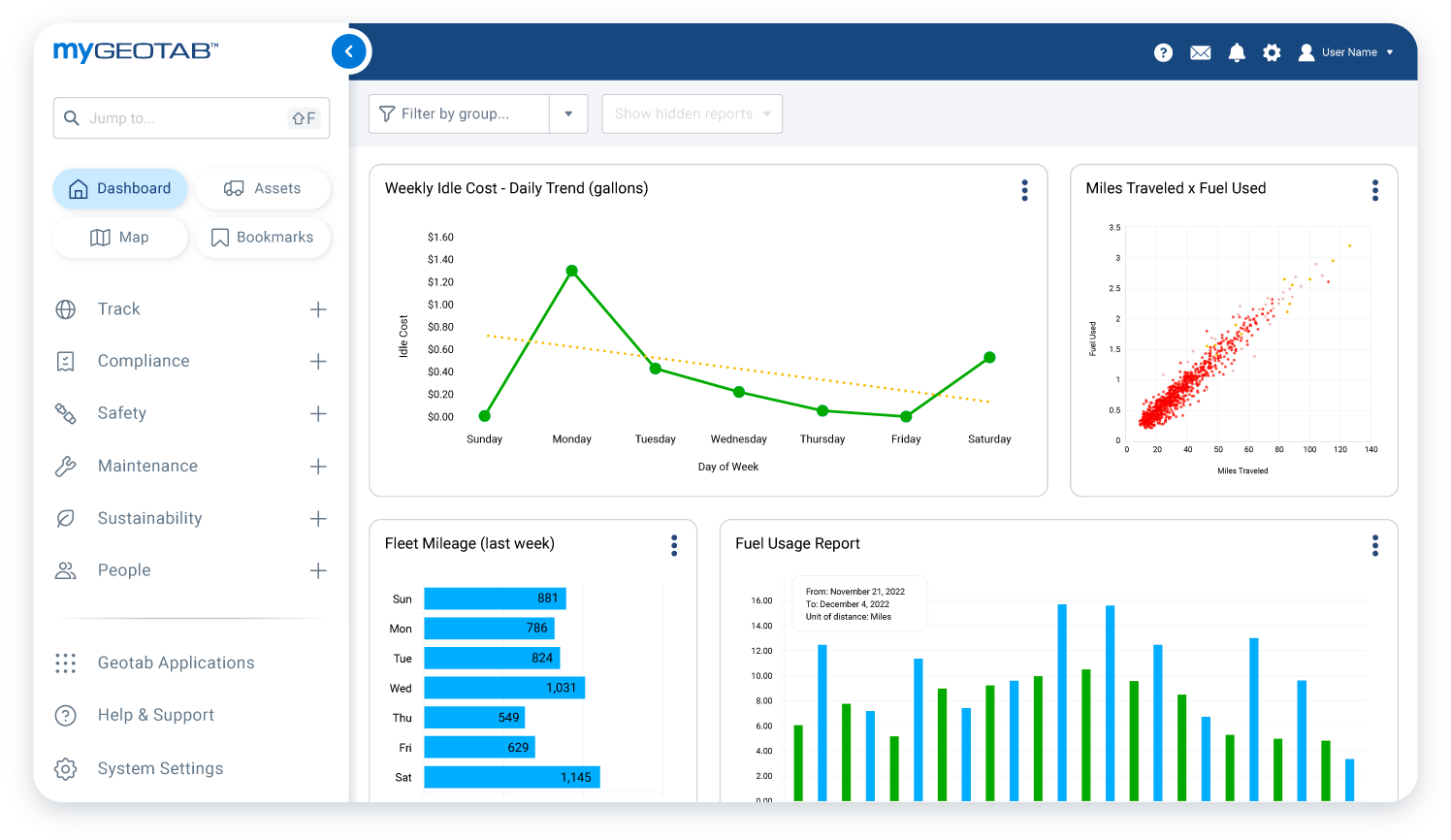The image size is (1451, 840).
Task: Switch to the Map tab
Action: (x=120, y=237)
